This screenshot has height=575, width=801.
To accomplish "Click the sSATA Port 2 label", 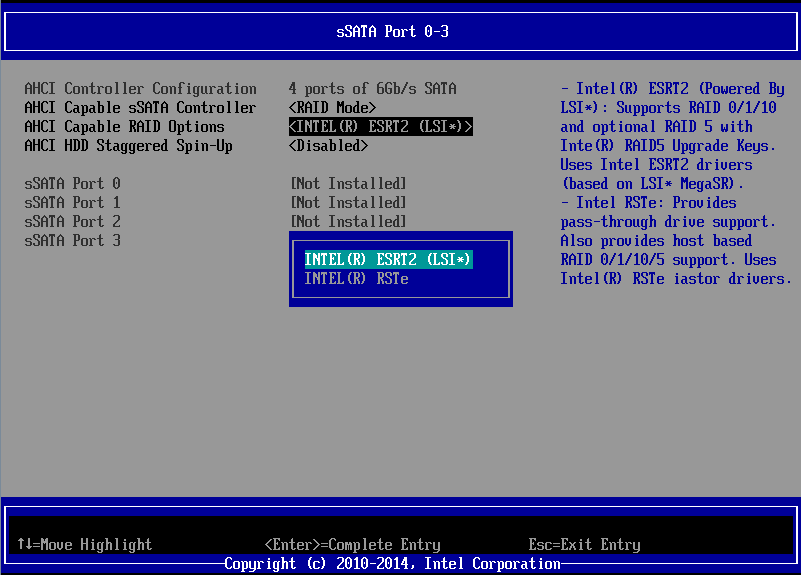I will 73,222.
